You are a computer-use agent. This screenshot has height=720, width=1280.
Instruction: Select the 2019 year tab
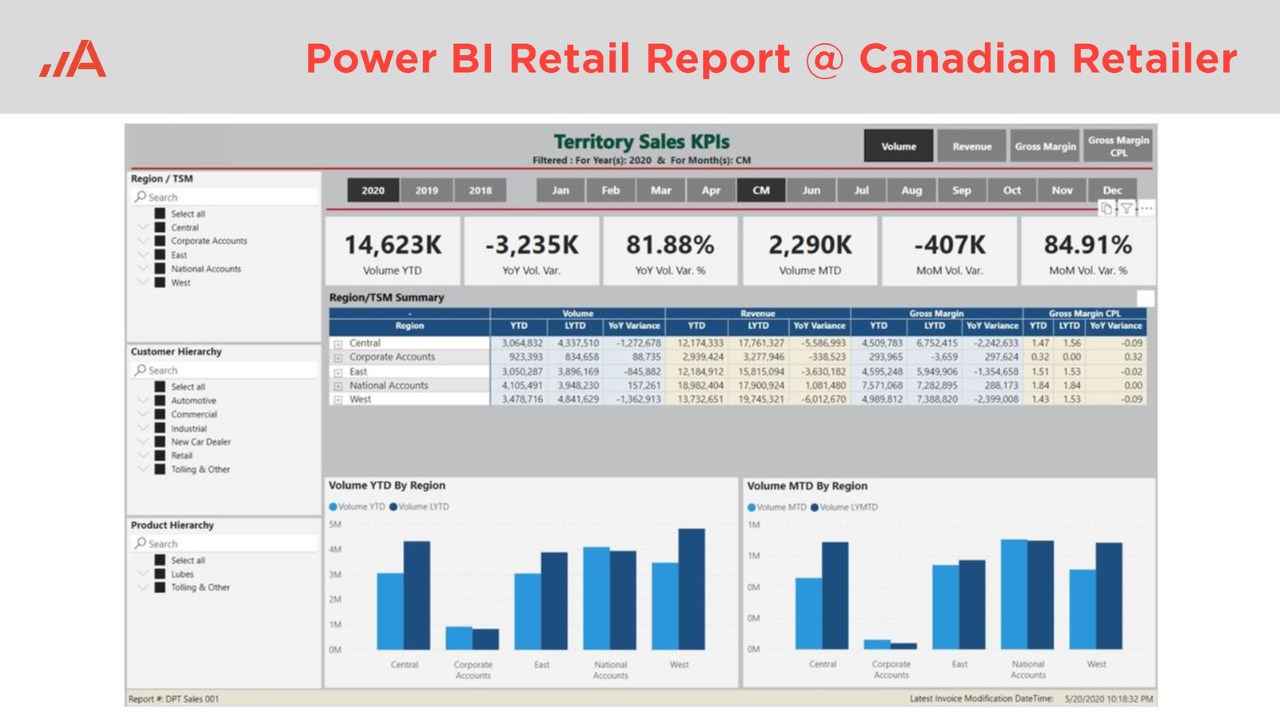click(427, 190)
